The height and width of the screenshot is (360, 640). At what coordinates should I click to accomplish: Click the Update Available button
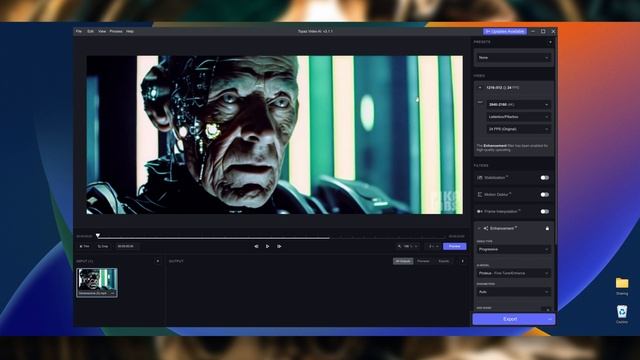505,31
